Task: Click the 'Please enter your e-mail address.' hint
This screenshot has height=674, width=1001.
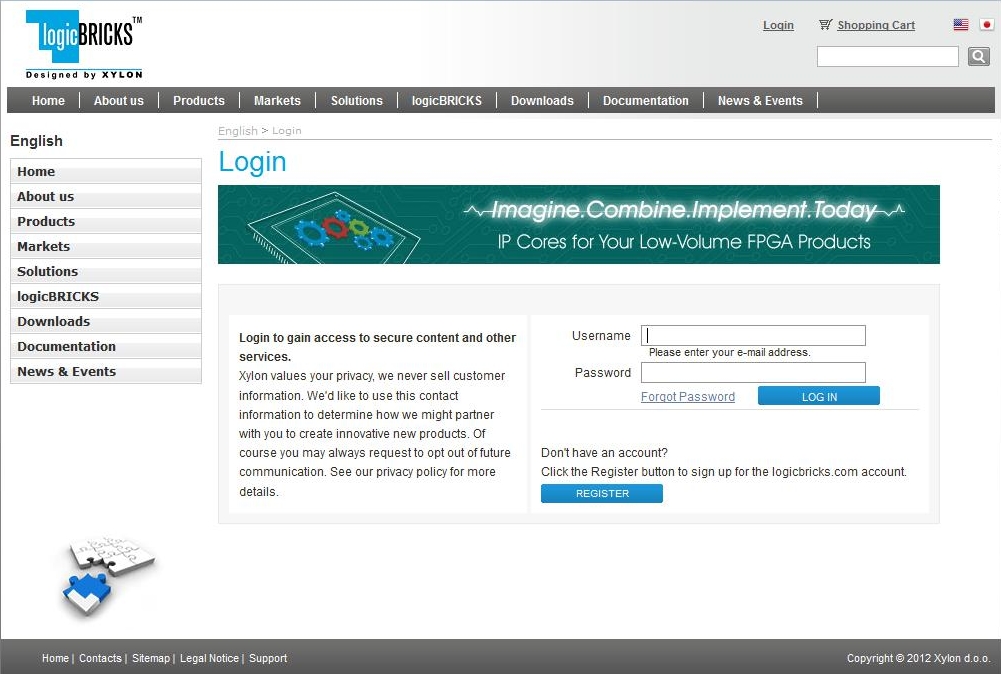Action: 730,352
